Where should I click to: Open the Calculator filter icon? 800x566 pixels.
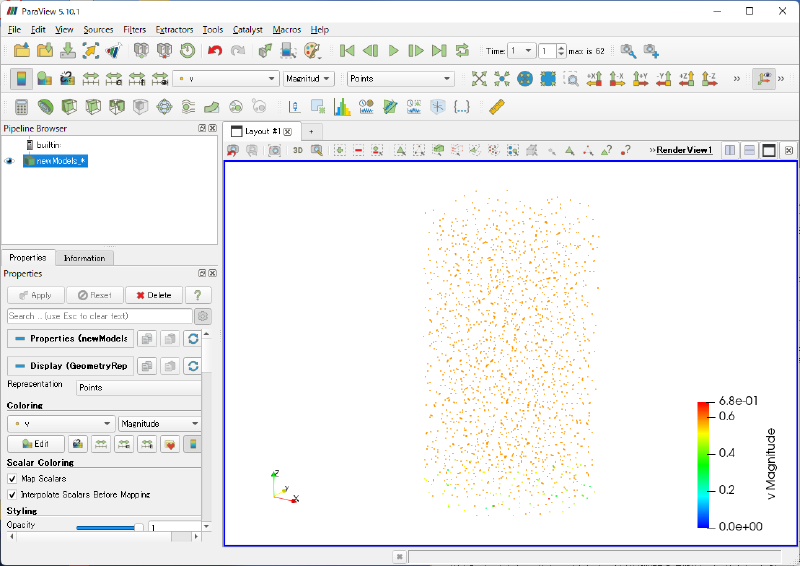21,107
